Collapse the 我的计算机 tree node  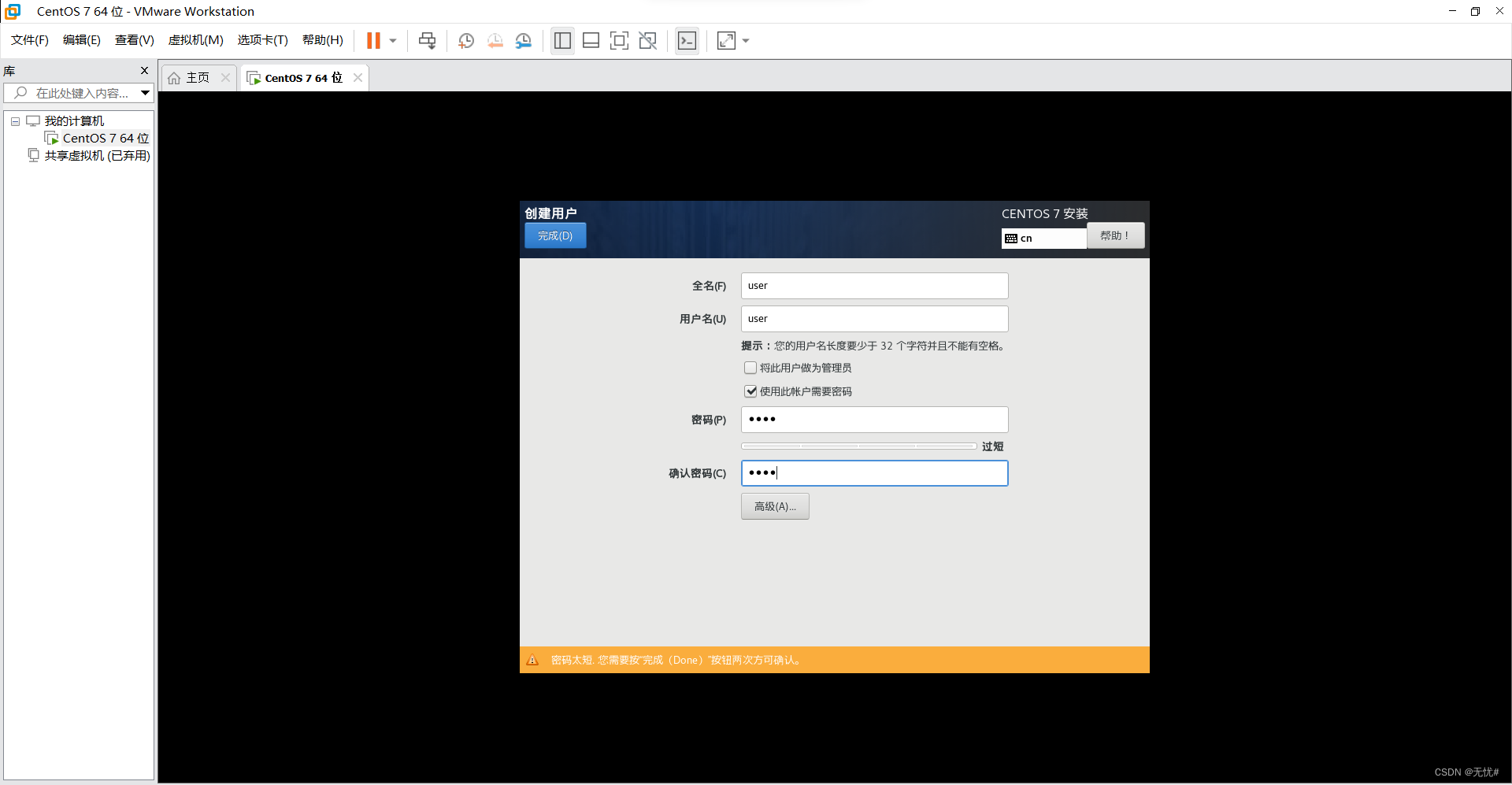point(15,121)
